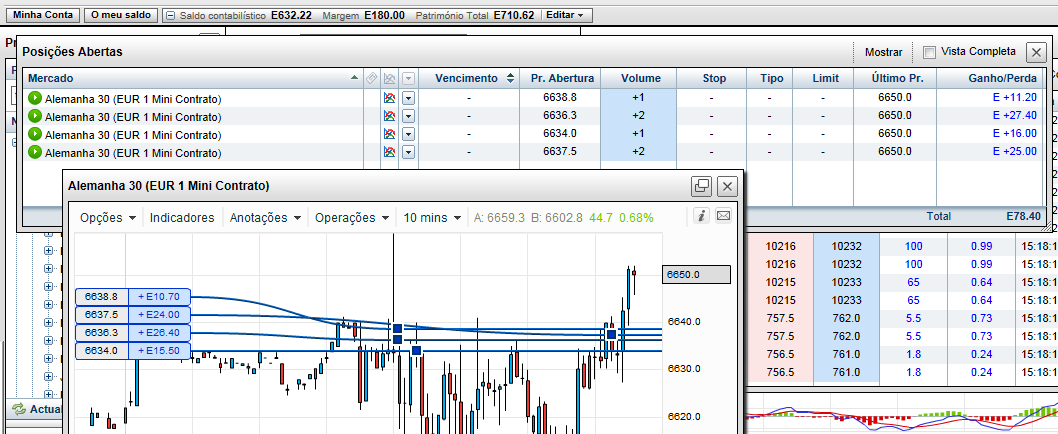Click the gain value E +25.00
1058x434 pixels.
[1015, 152]
